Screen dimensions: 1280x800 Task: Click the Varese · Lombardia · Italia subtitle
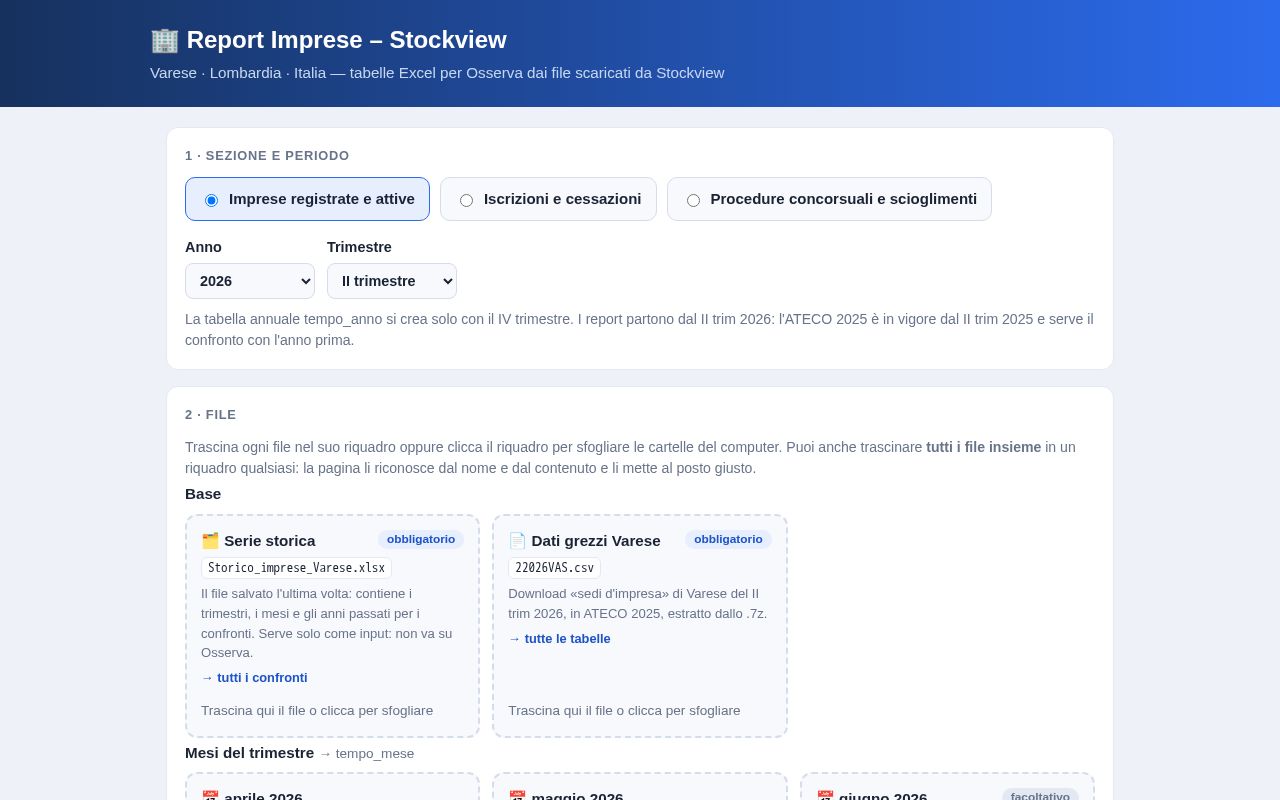point(437,73)
